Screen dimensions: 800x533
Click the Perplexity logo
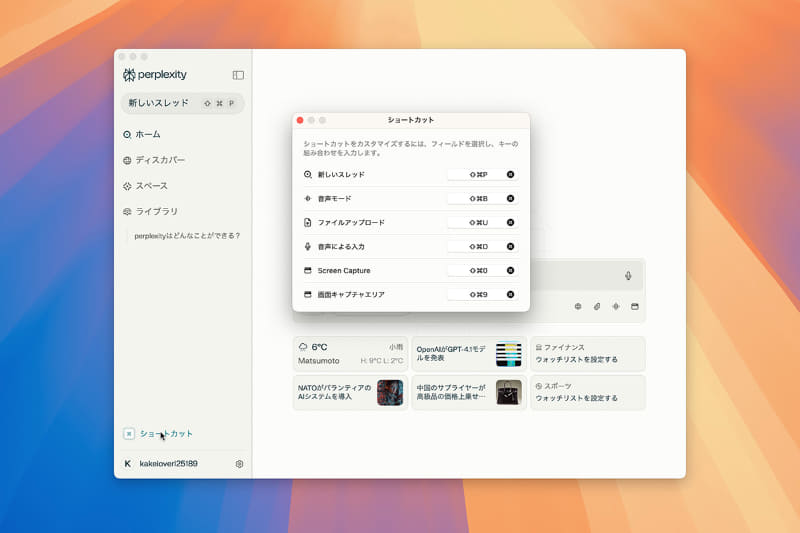click(155, 75)
